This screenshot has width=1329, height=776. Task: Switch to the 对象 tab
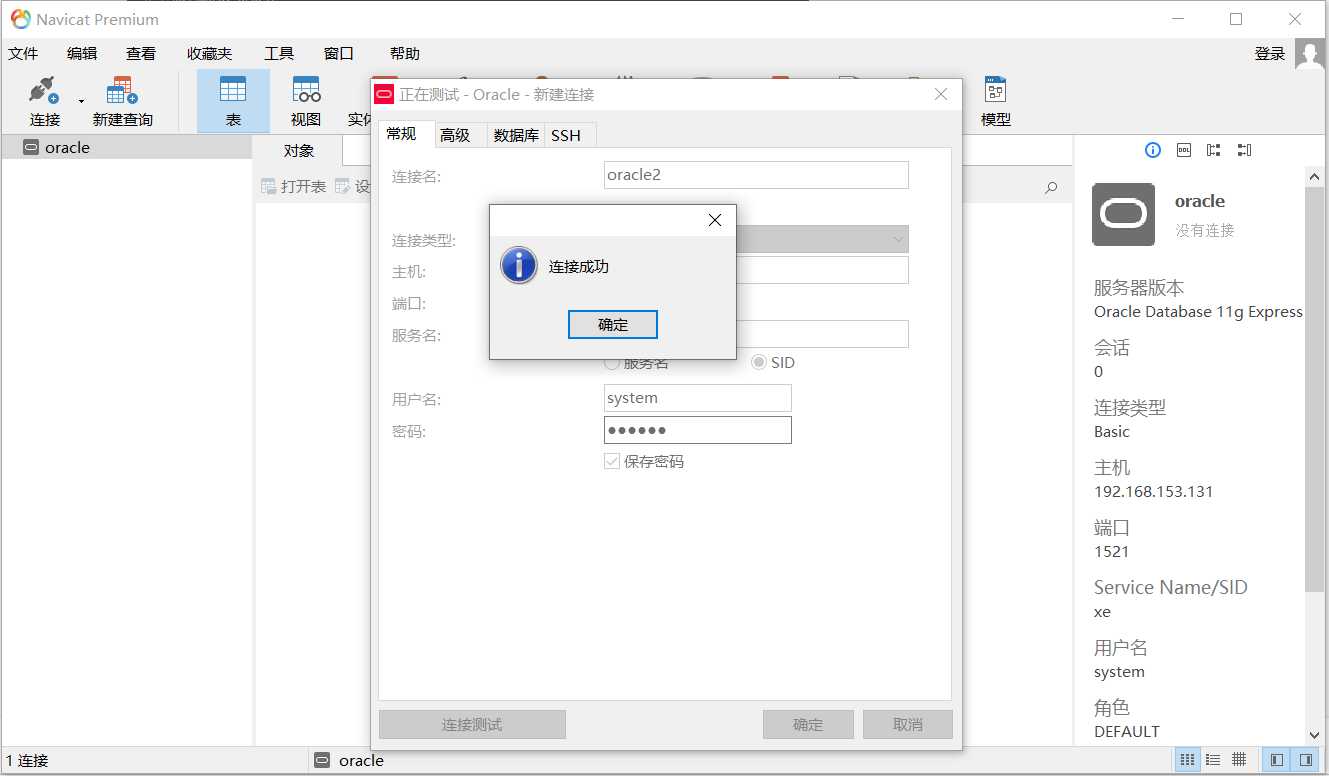tap(298, 151)
